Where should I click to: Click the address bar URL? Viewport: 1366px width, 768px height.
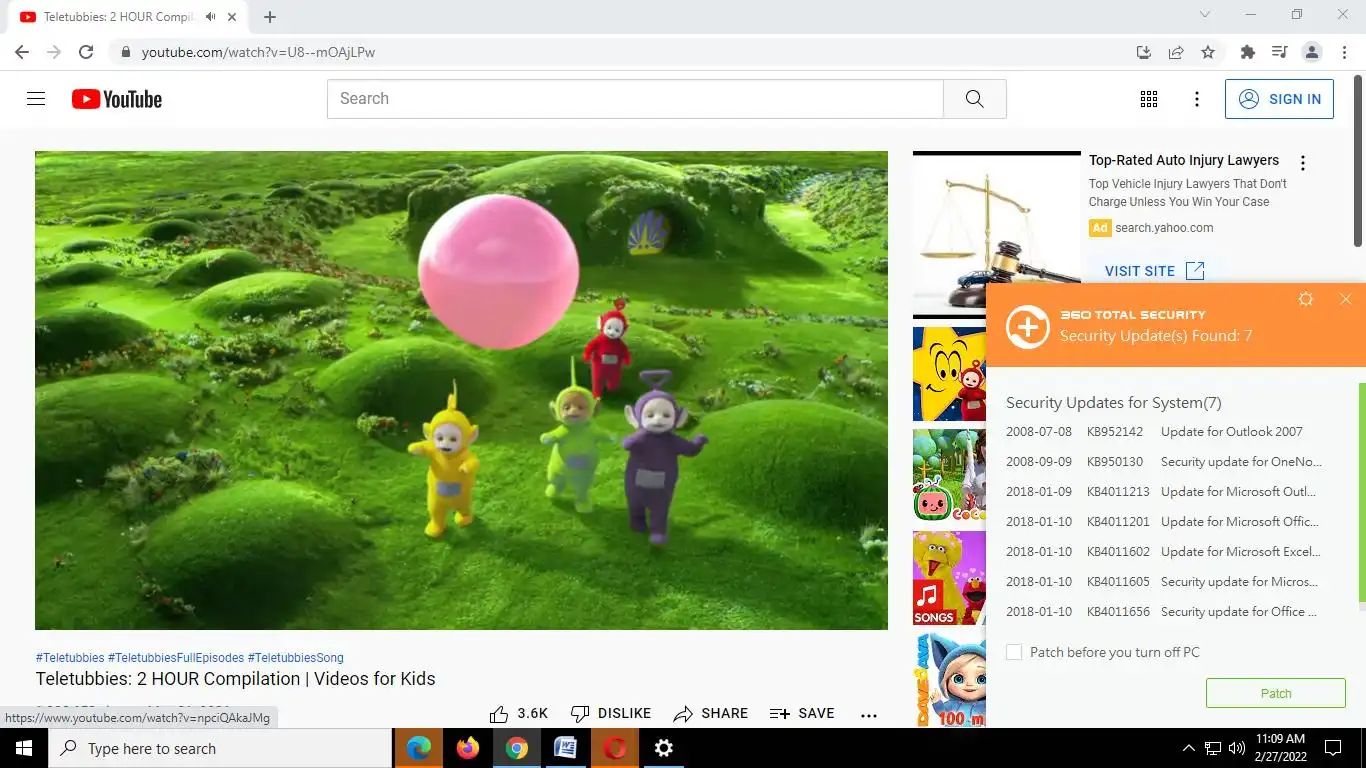[258, 52]
